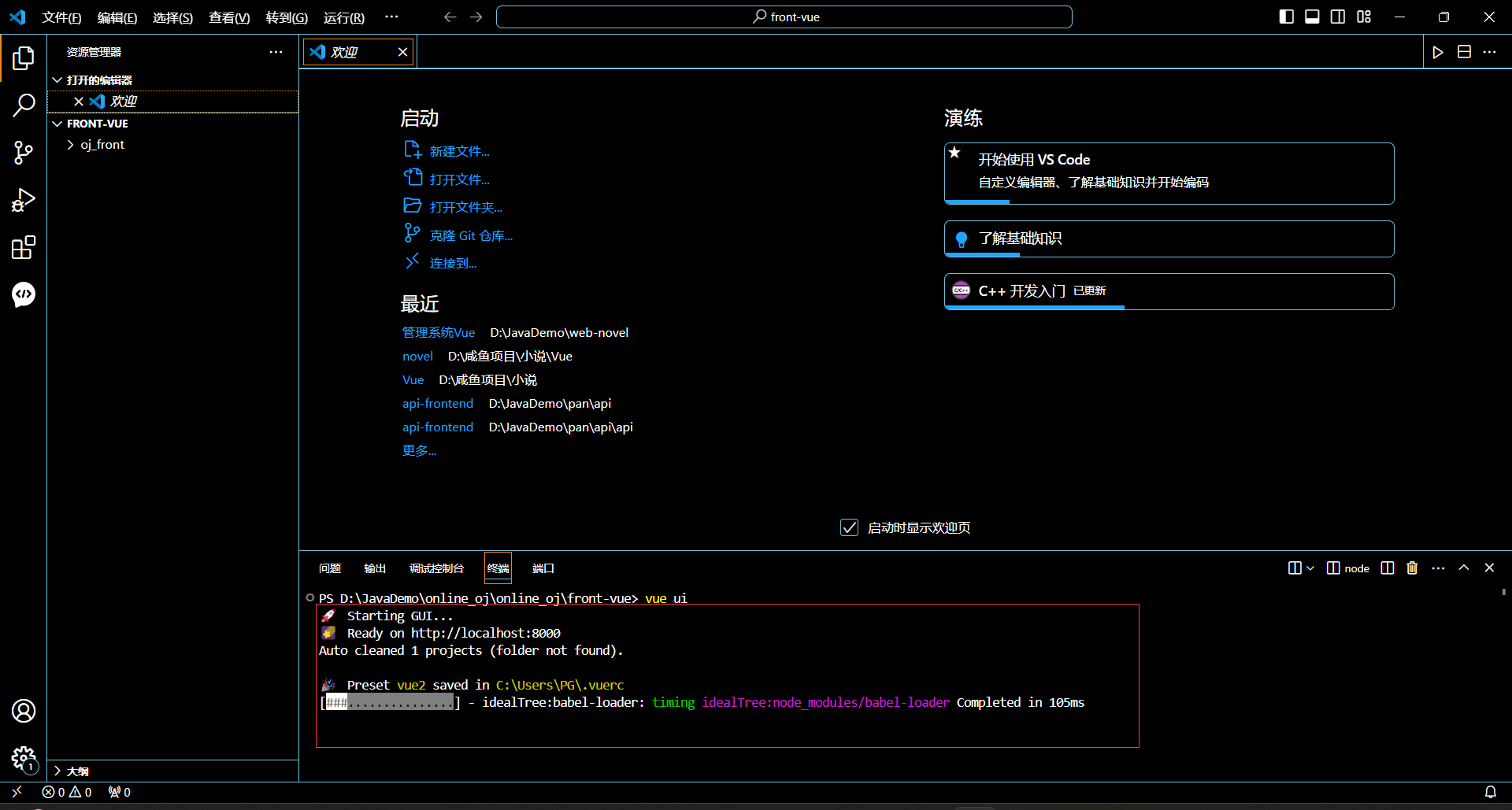Open the Extensions view

point(24,247)
